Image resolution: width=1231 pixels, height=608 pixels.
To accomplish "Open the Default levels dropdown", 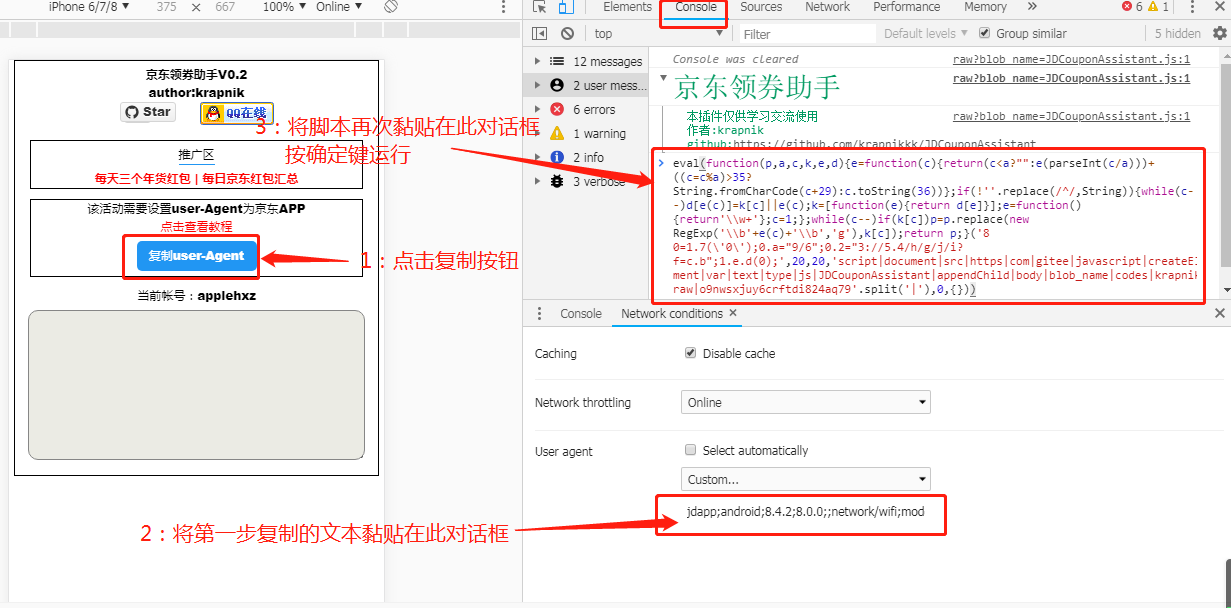I will coord(926,33).
